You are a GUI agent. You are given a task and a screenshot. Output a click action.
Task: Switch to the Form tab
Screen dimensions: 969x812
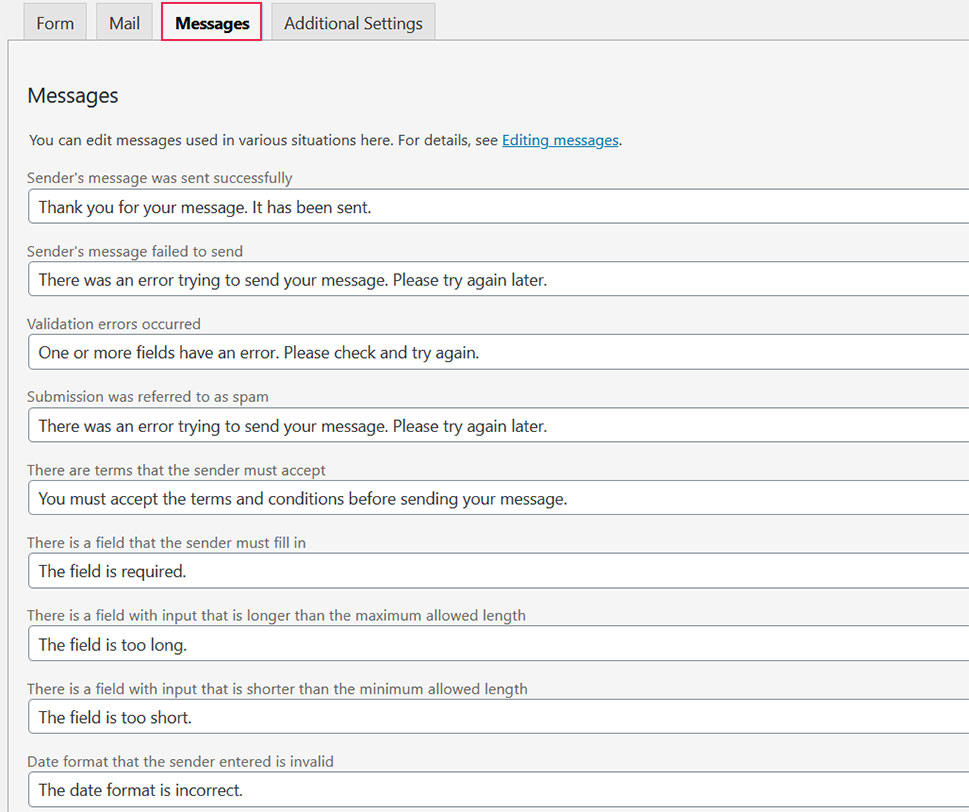pos(54,22)
